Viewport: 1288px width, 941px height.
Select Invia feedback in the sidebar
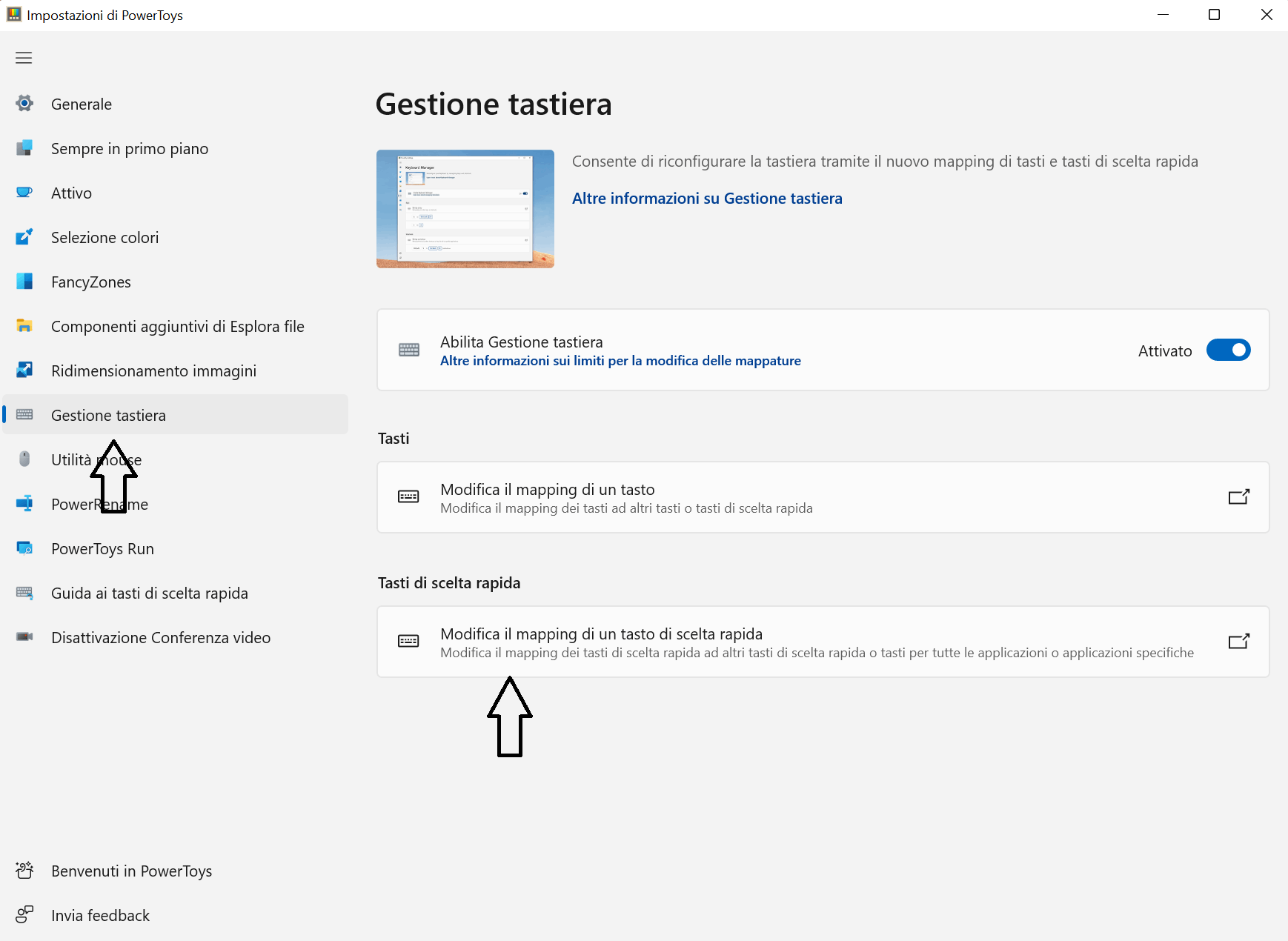pos(176,915)
